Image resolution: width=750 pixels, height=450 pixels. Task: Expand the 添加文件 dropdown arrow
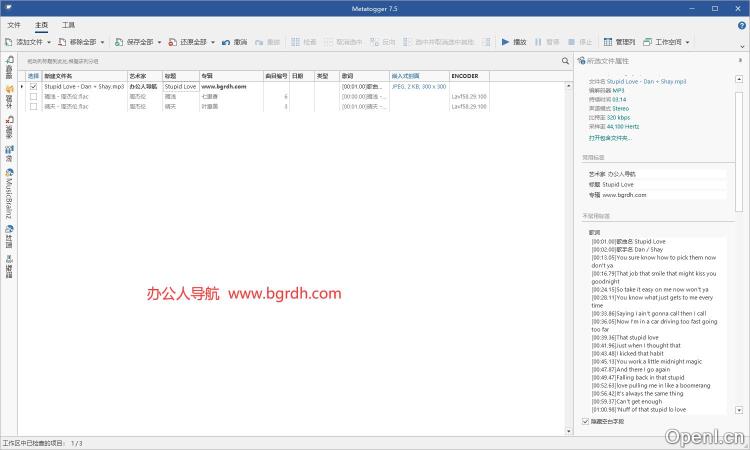coord(48,43)
